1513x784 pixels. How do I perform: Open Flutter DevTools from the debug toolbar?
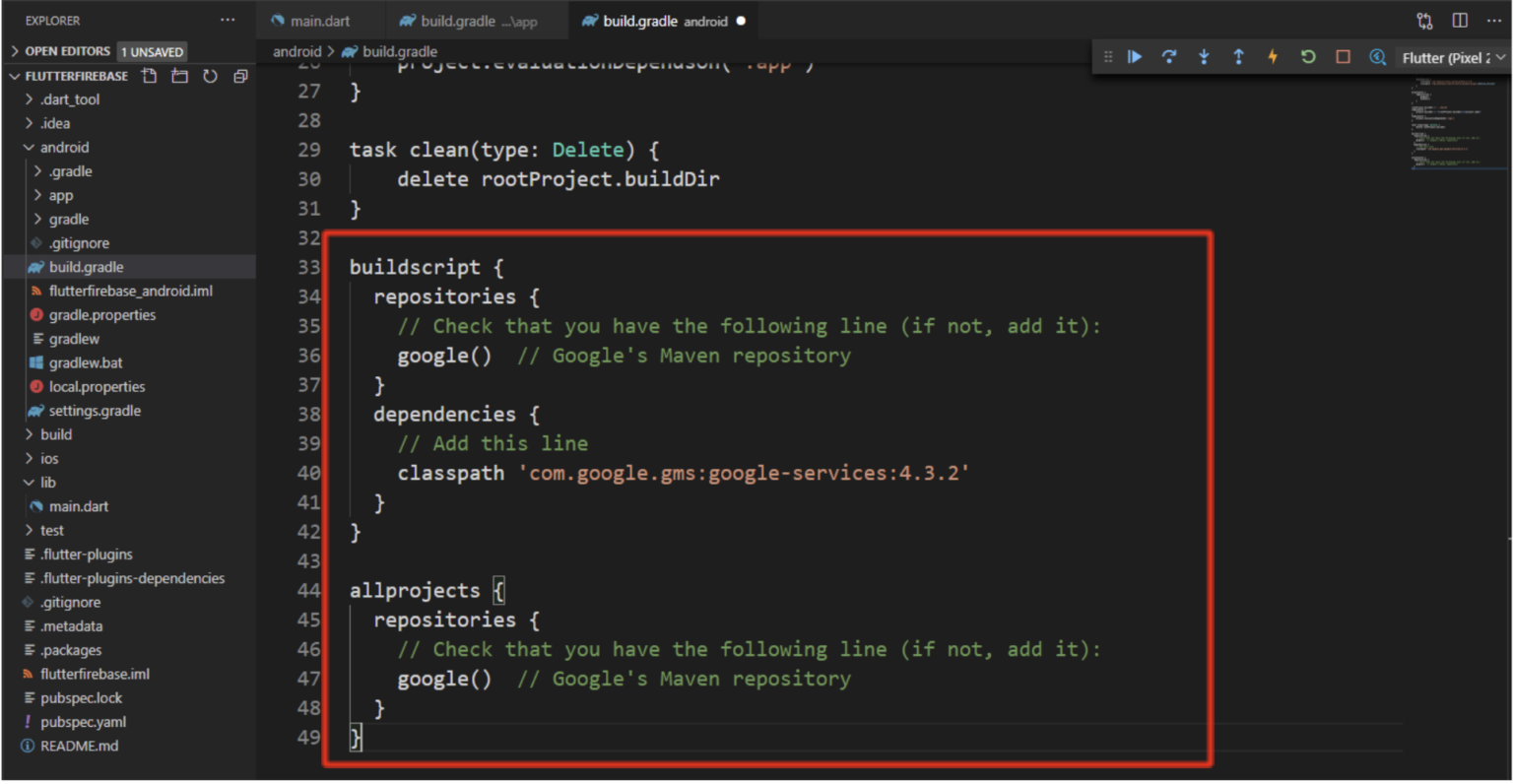tap(1377, 56)
